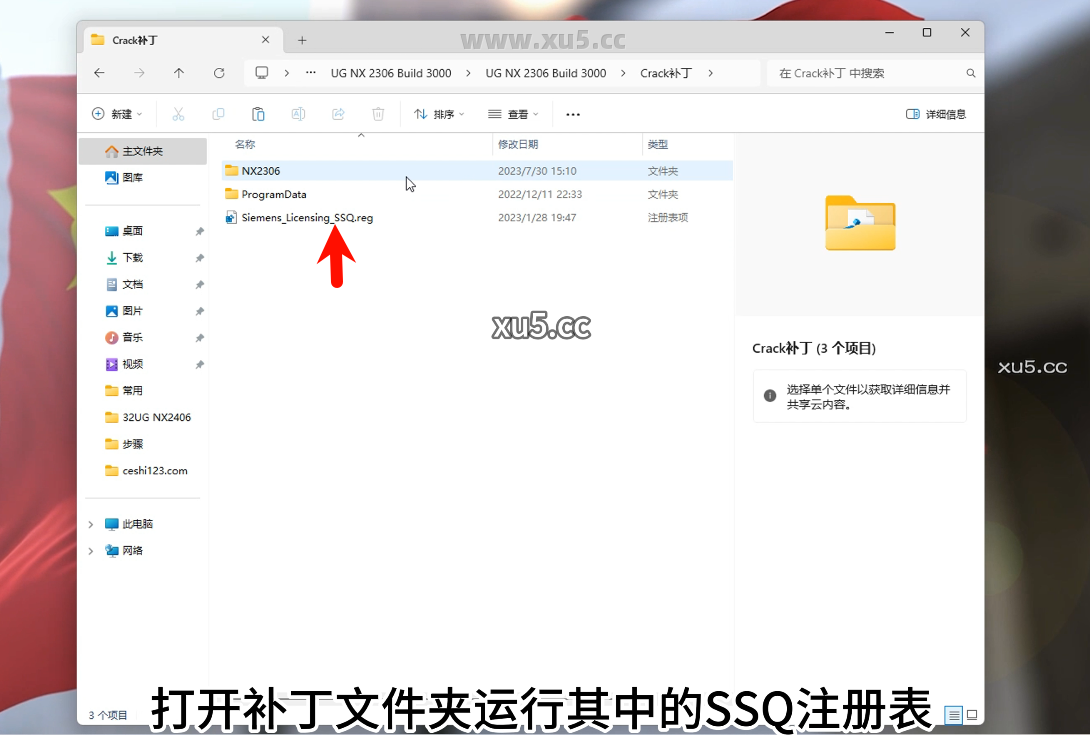This screenshot has height=735, width=1090.
Task: Activate the details list view toggle bottom right
Action: pyautogui.click(x=953, y=716)
